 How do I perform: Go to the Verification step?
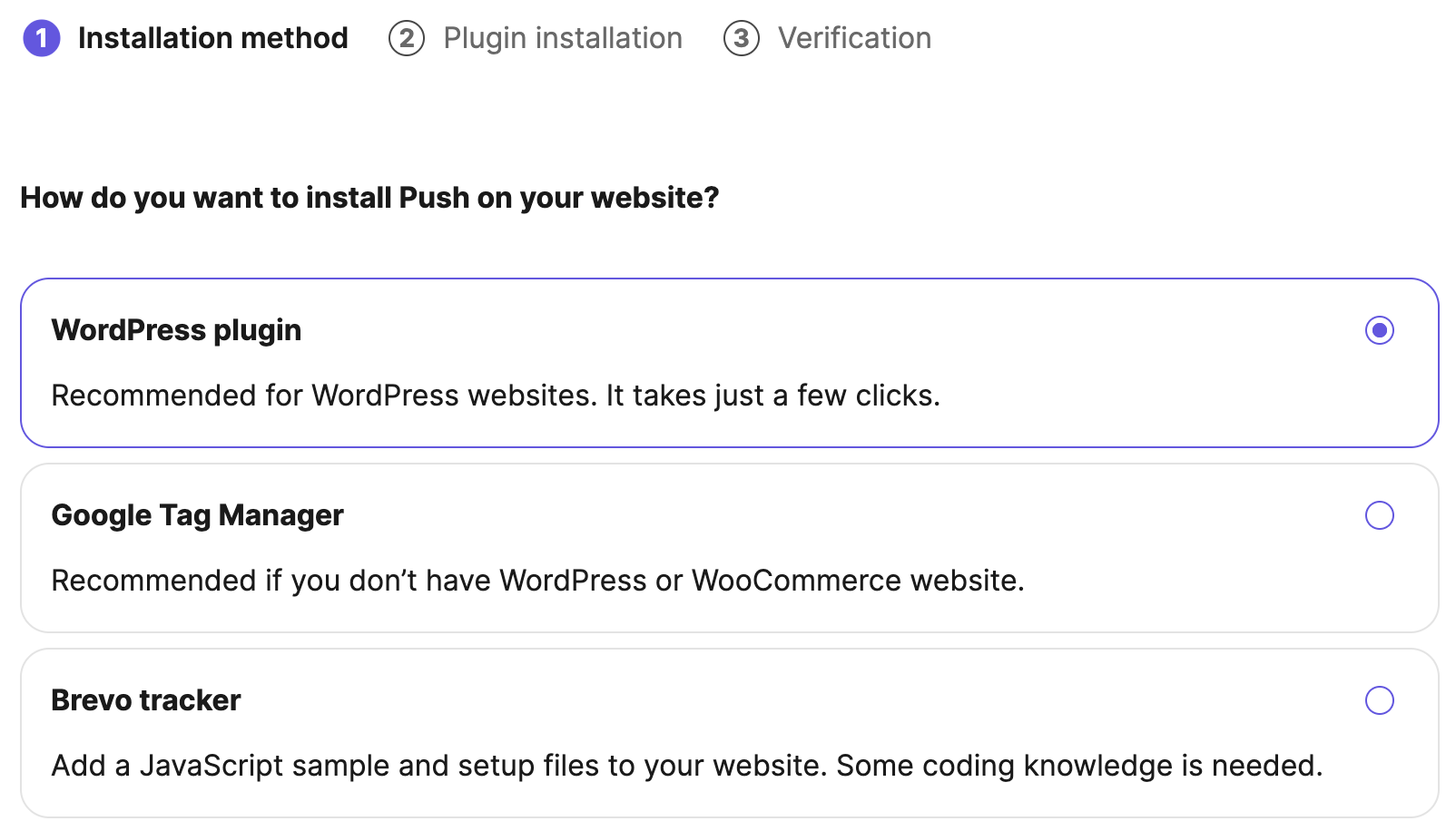coord(853,38)
